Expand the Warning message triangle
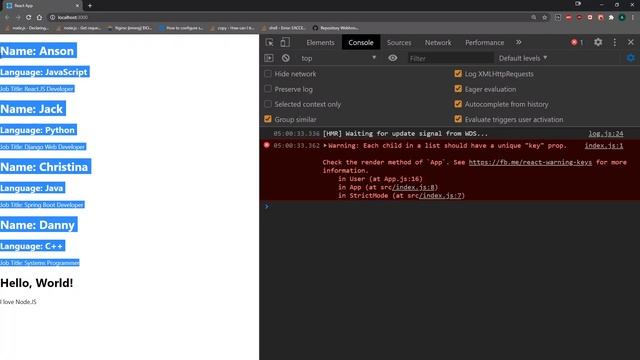640x360 pixels. click(325, 145)
